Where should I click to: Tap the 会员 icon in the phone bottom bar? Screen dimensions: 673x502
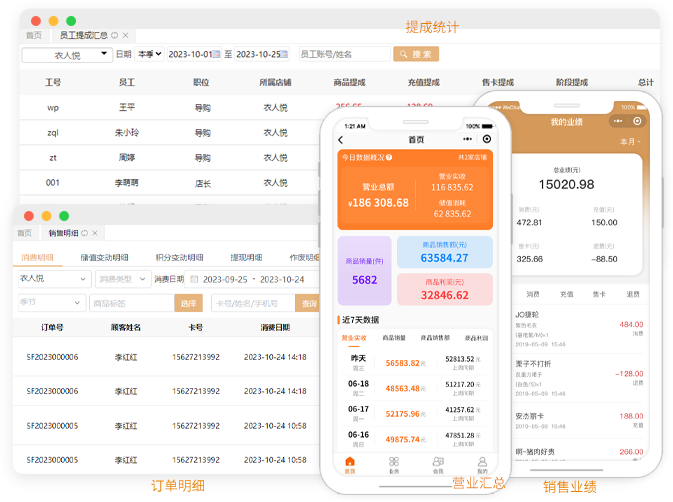[438, 463]
